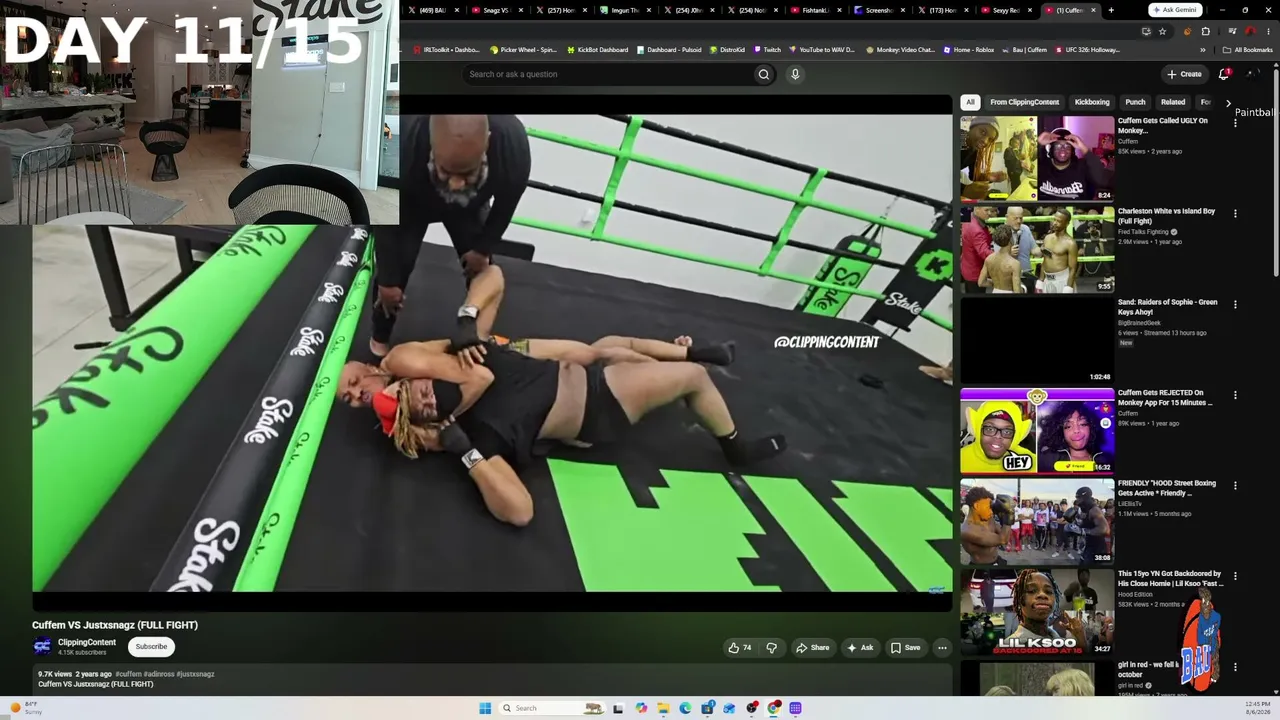
Task: Open Lil Ksoo backdoored video thumbnail
Action: click(1037, 612)
